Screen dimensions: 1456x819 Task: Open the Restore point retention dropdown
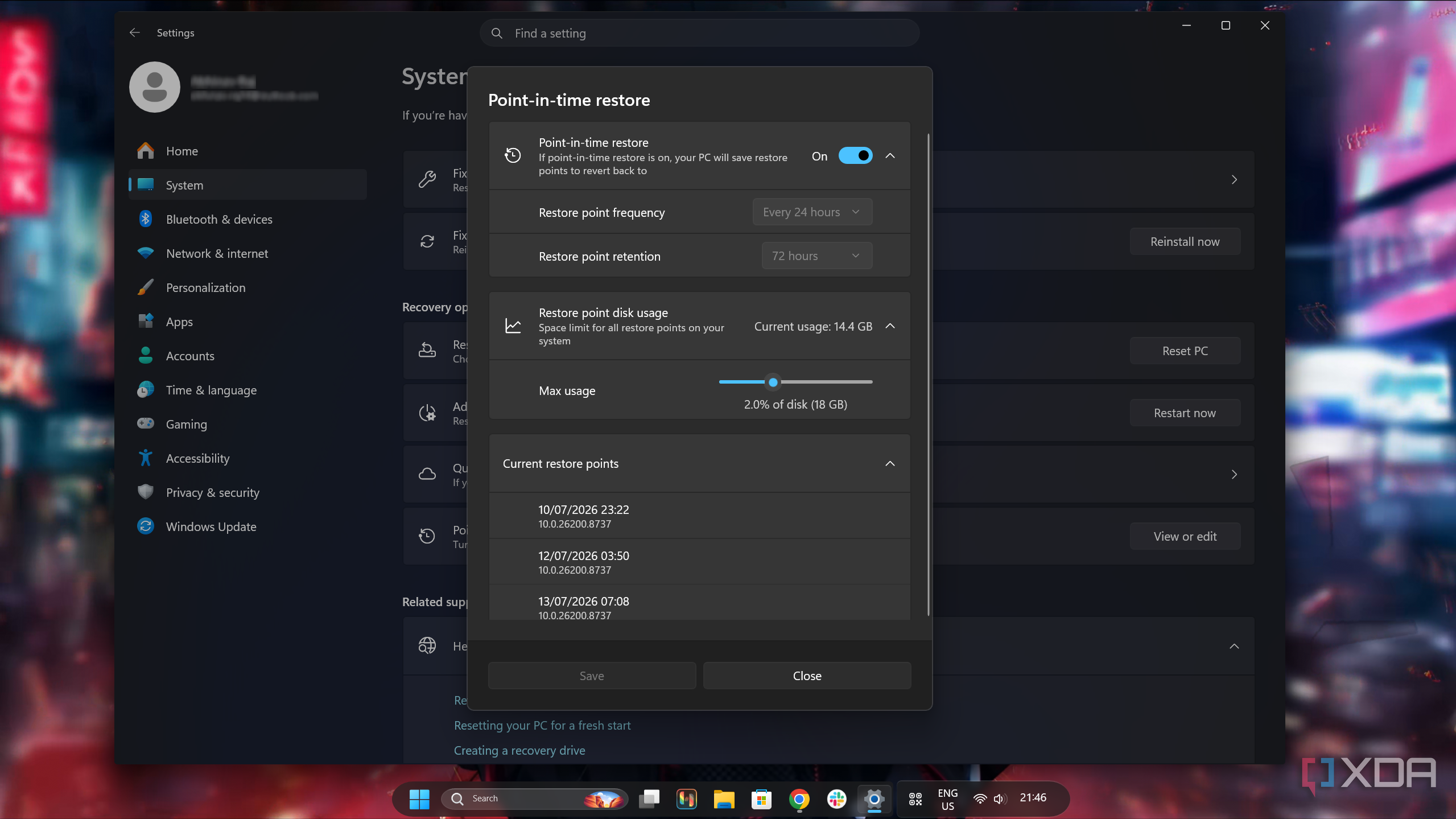click(816, 256)
